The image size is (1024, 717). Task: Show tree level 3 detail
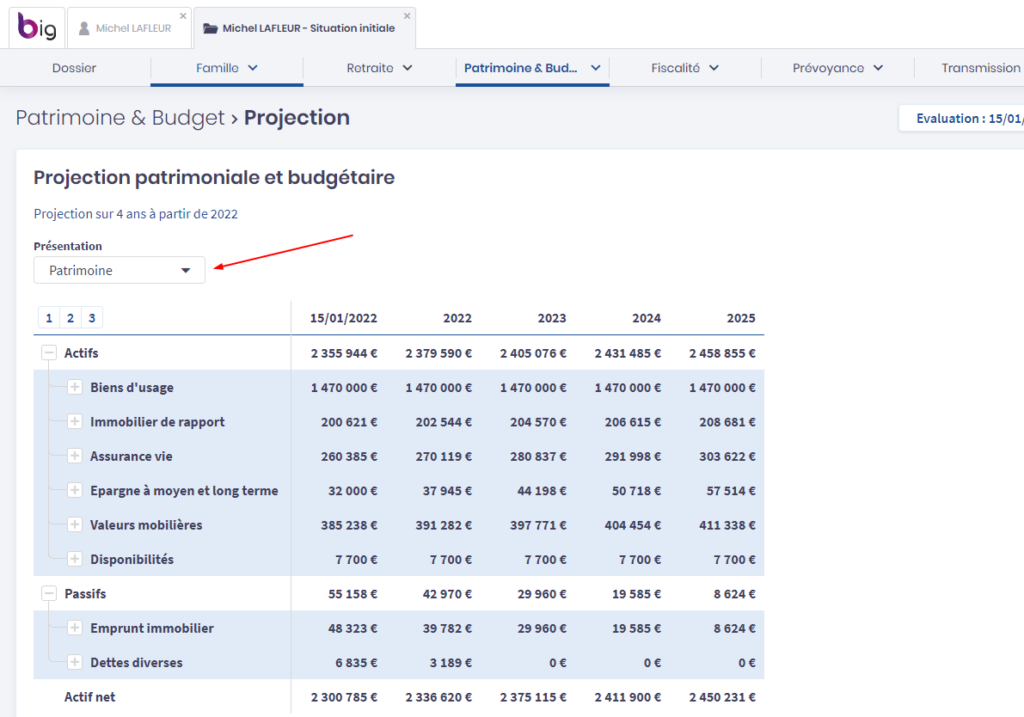click(92, 318)
